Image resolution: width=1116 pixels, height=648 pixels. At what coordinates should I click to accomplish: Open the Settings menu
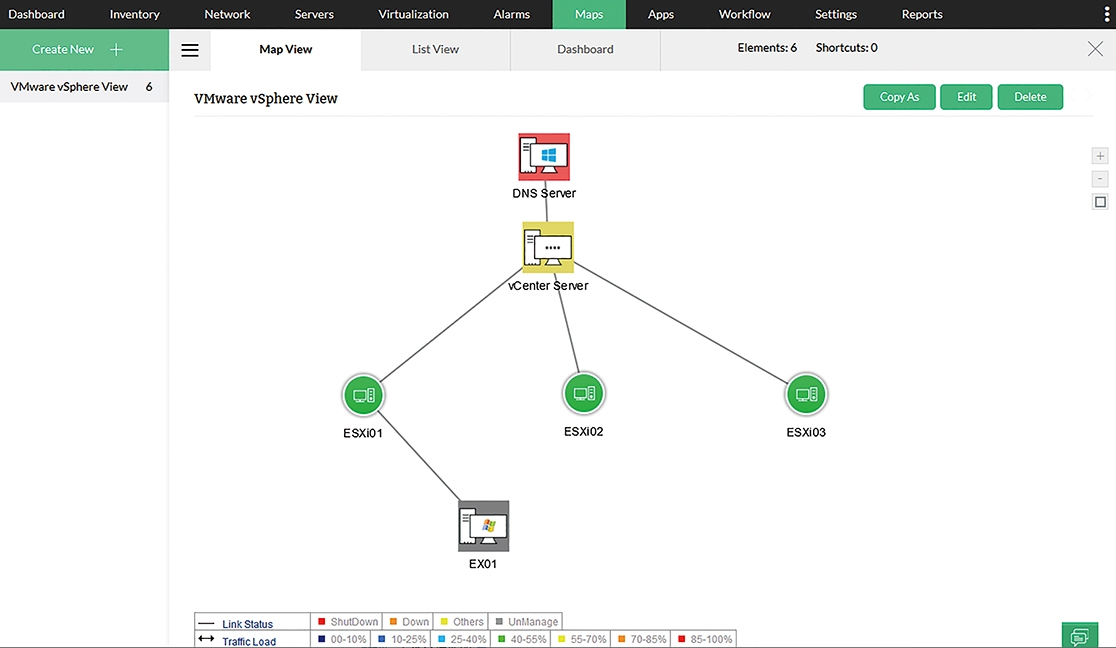coord(836,14)
